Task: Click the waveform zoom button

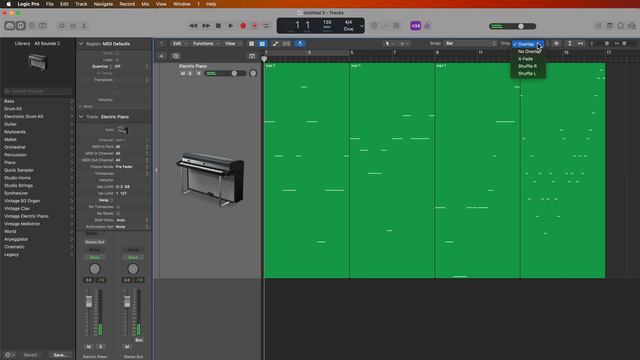Action: coord(556,44)
